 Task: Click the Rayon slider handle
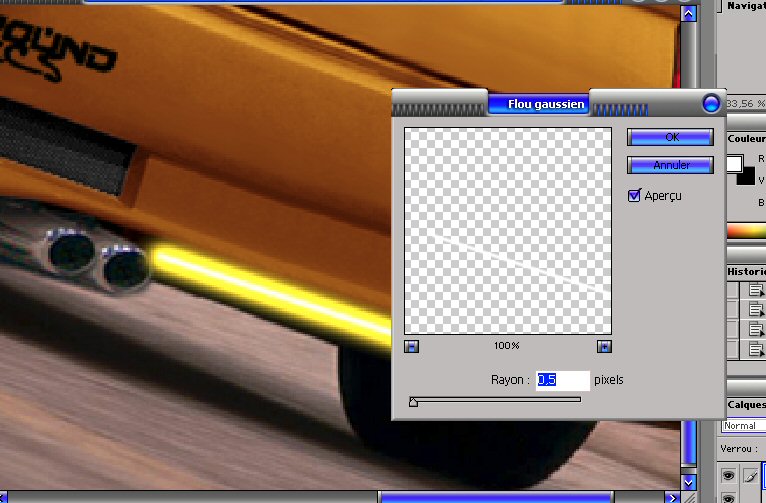[413, 402]
